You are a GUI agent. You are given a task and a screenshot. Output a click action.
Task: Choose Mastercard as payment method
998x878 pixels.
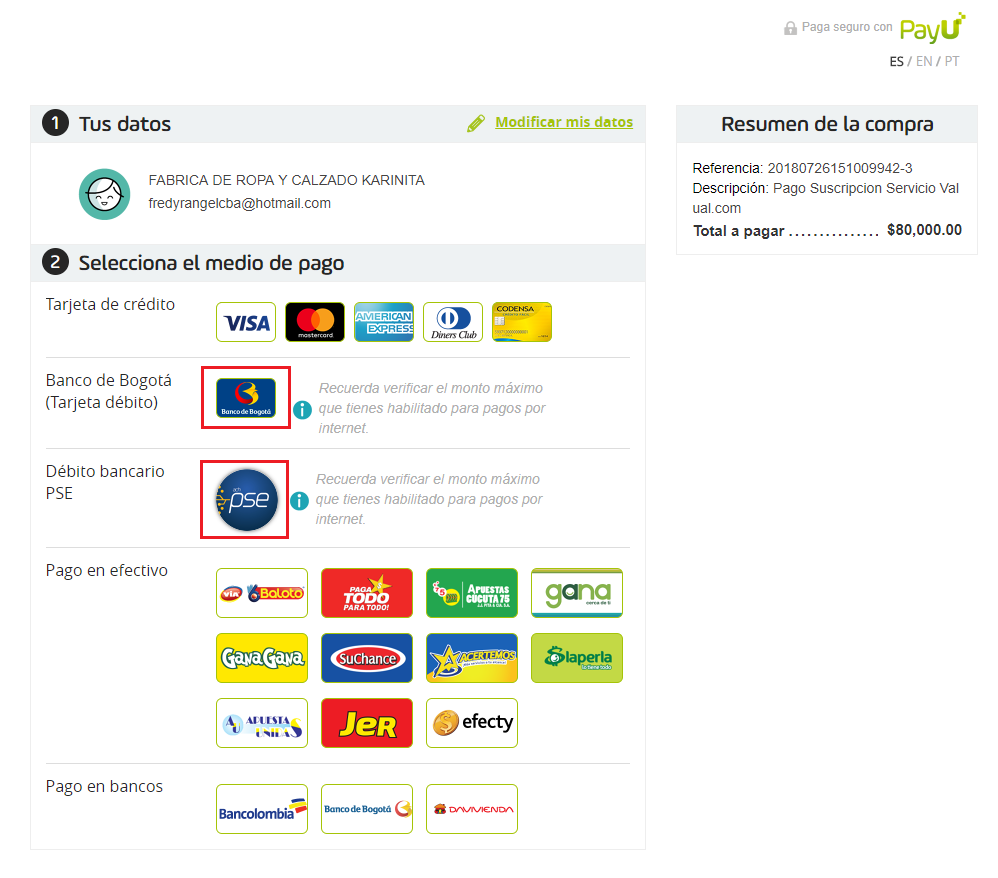point(315,322)
